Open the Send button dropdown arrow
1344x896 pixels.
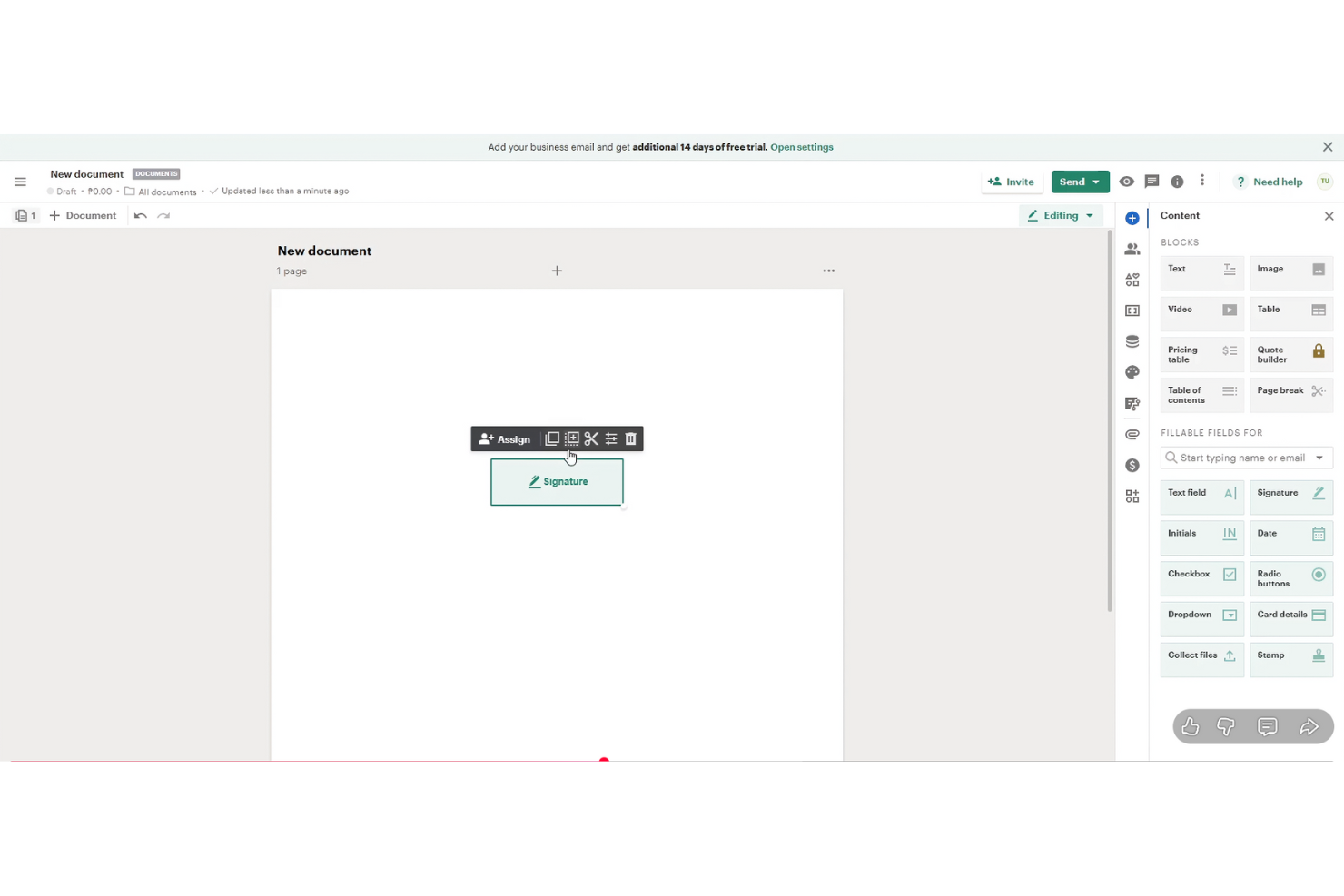pos(1096,182)
